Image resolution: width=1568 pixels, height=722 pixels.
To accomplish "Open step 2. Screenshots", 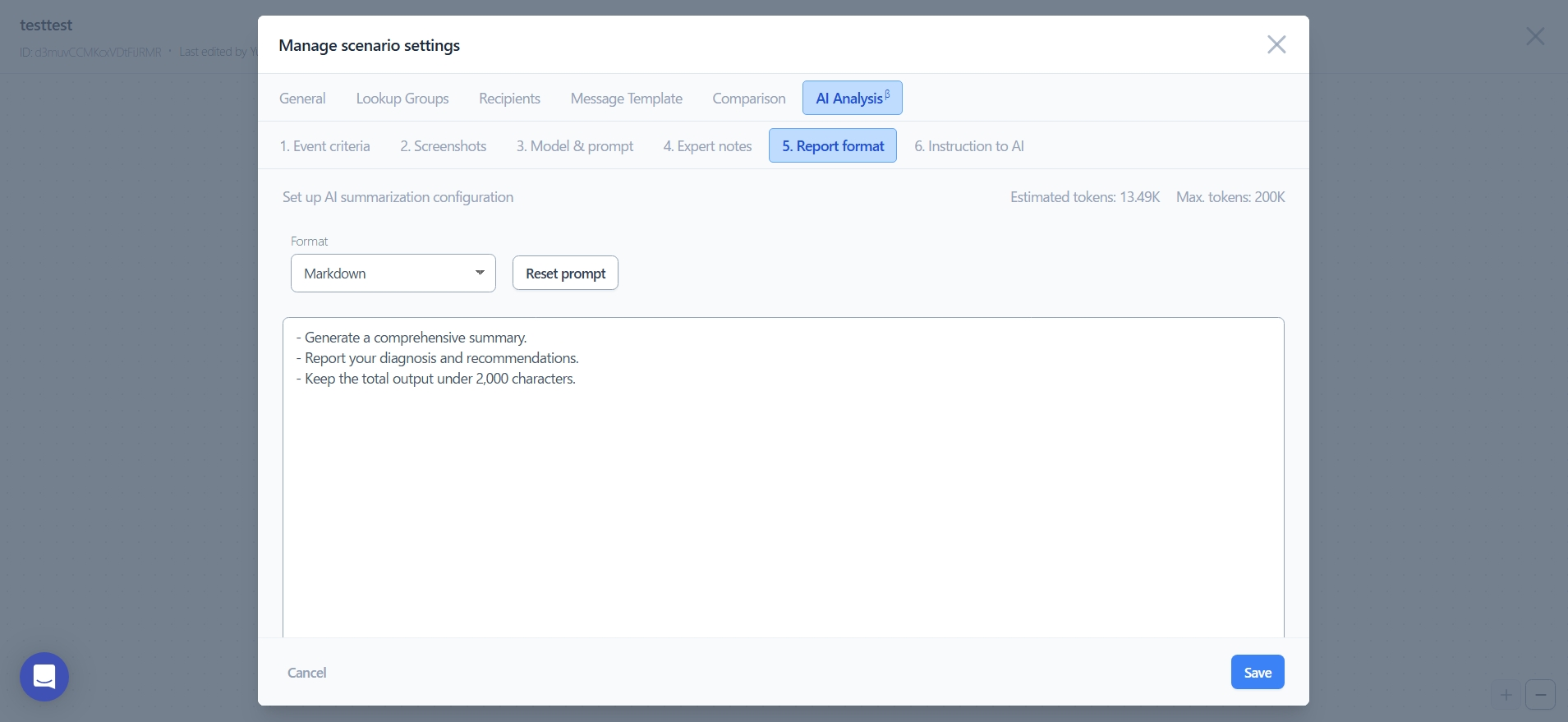I will [x=443, y=146].
